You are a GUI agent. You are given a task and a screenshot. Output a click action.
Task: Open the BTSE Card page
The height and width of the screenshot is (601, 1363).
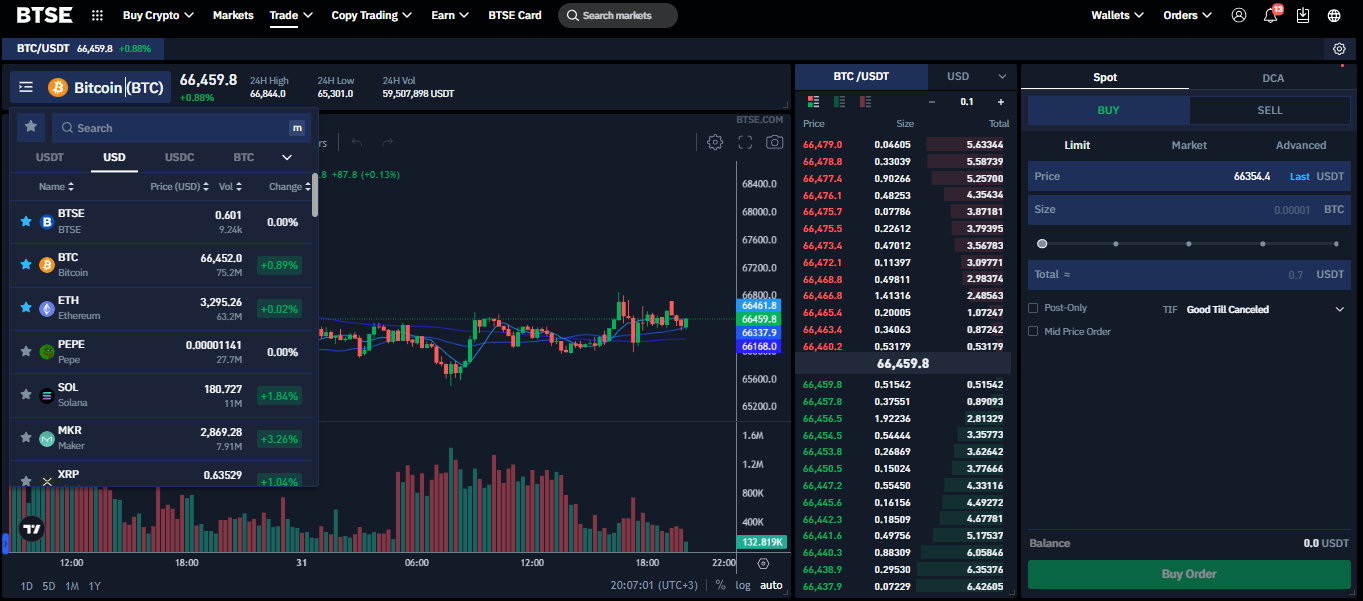point(515,15)
